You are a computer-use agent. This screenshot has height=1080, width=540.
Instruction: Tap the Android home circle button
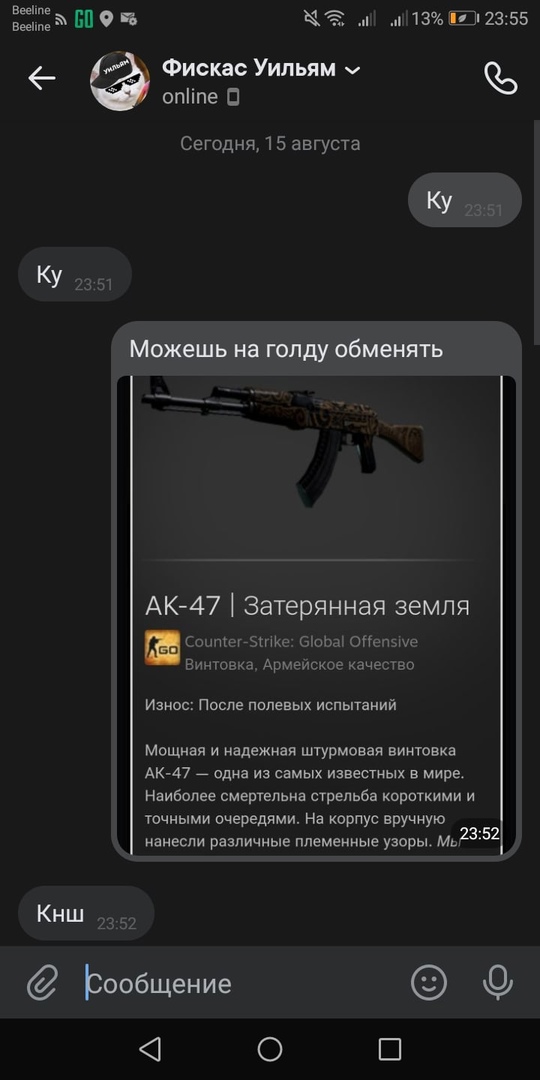[x=270, y=1050]
